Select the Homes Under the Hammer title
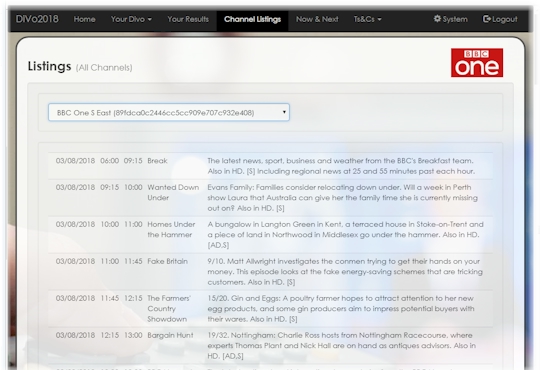The width and height of the screenshot is (540, 370). [x=171, y=229]
